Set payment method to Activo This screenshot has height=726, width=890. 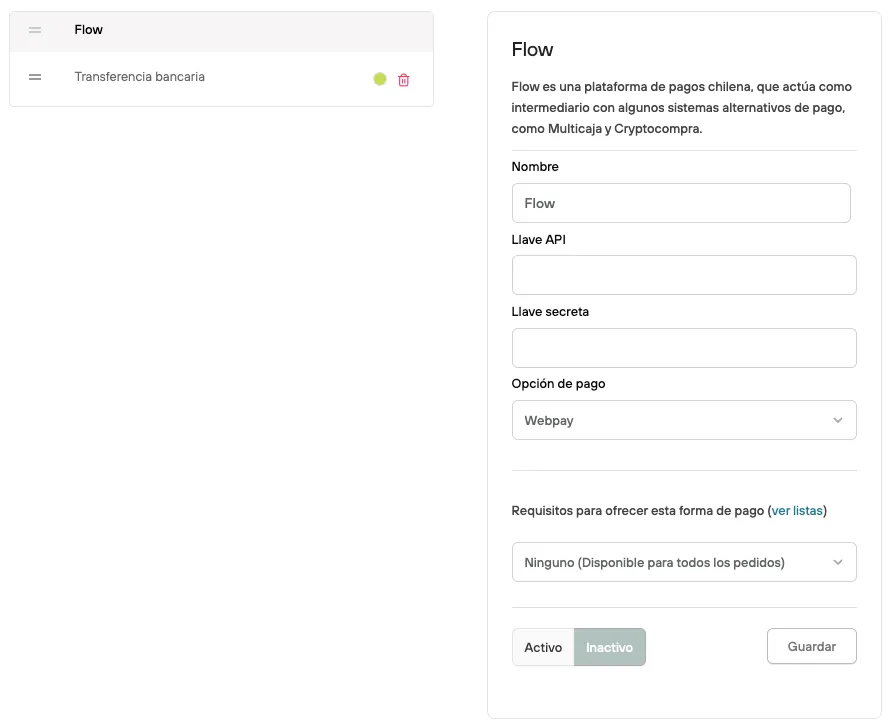click(x=543, y=647)
